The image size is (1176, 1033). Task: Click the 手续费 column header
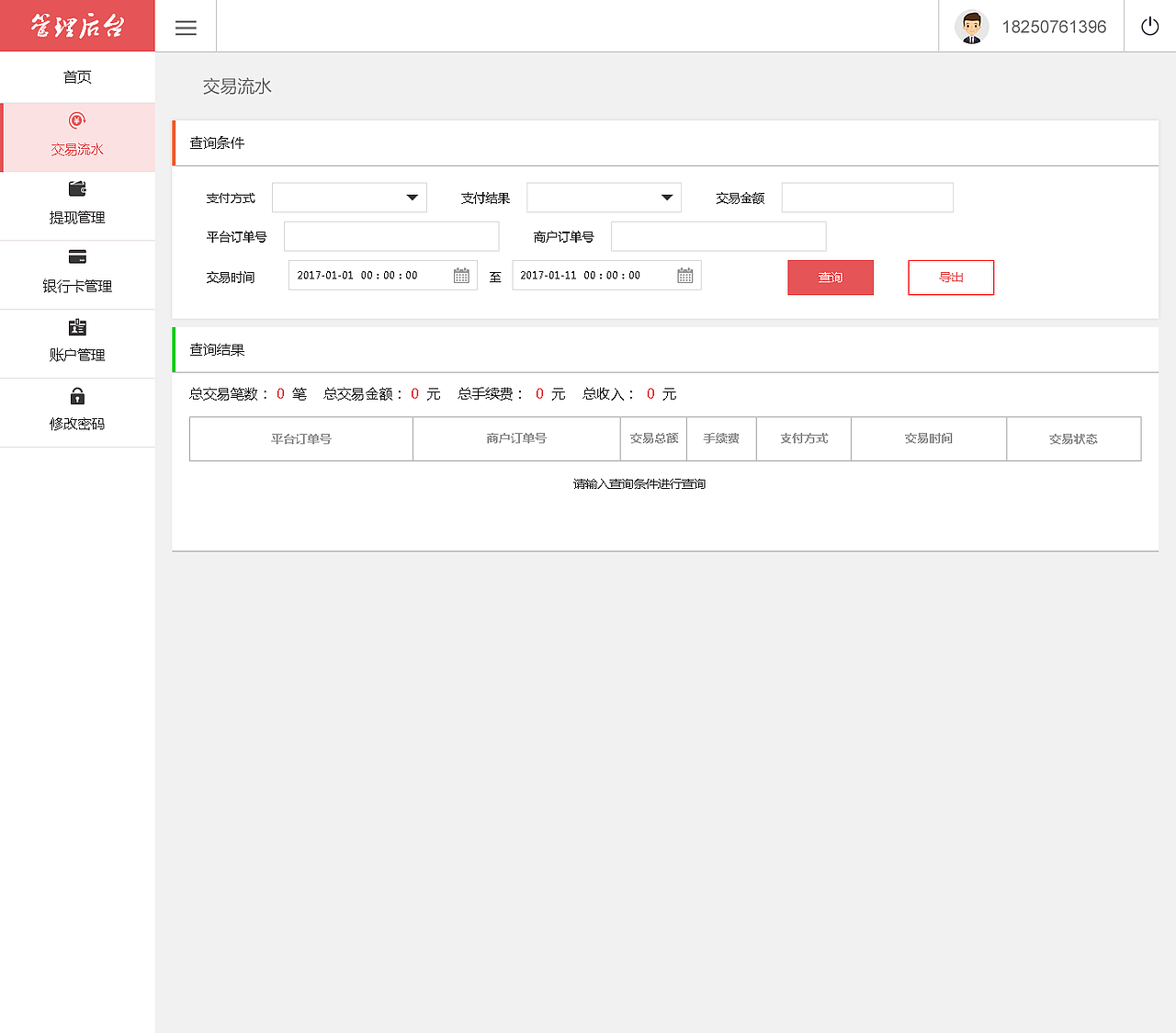721,439
